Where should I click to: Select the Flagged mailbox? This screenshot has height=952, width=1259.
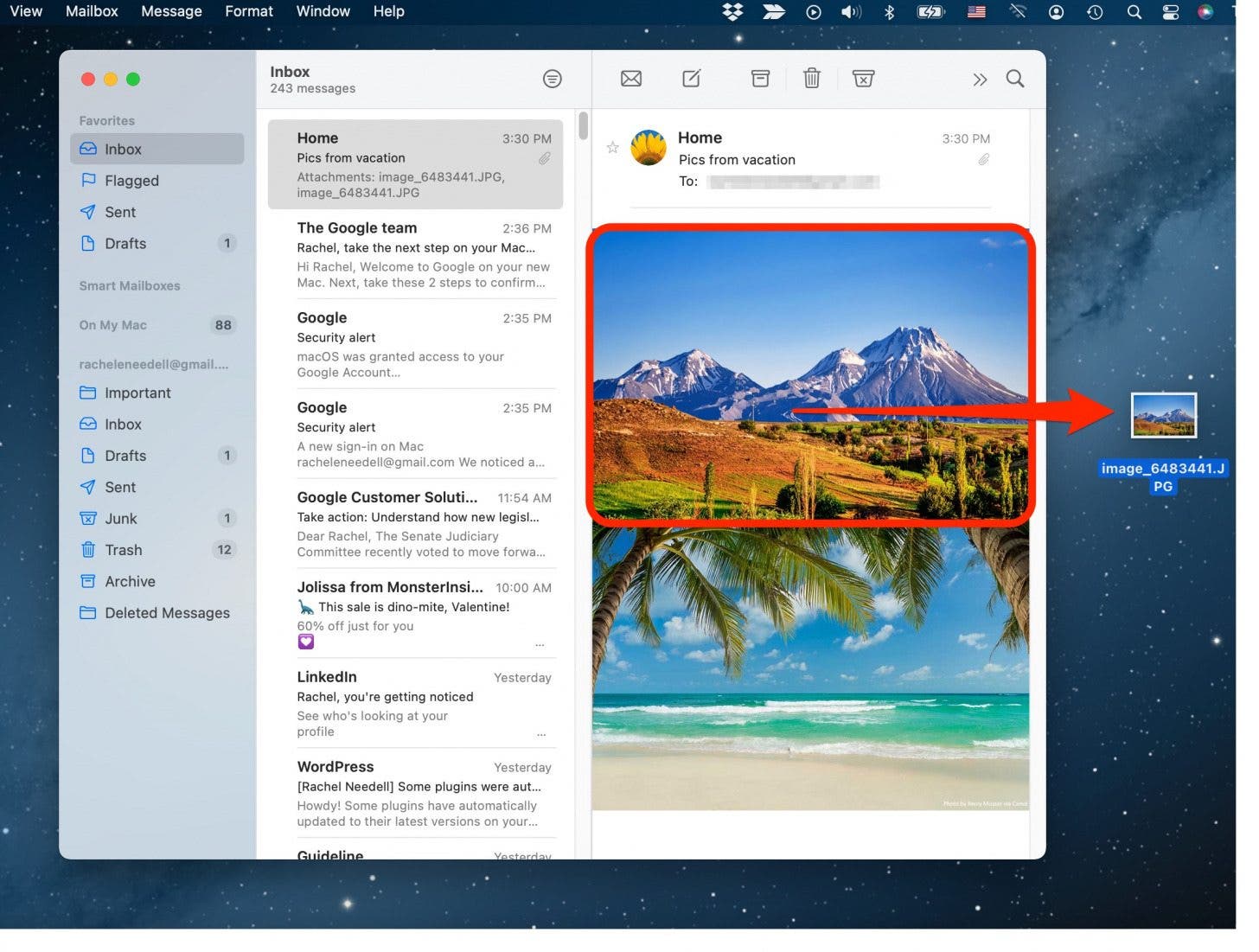tap(131, 181)
